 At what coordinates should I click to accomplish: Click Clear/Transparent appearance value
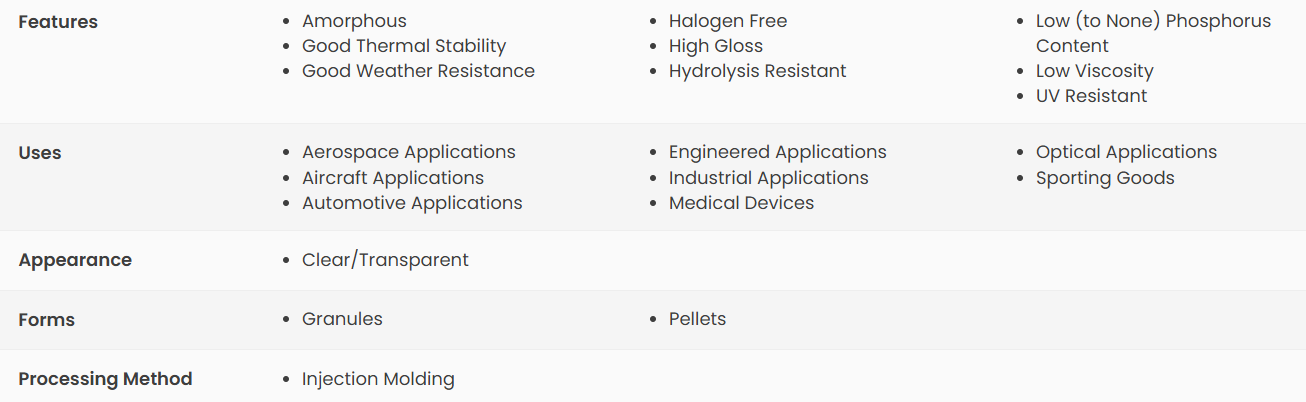[385, 260]
